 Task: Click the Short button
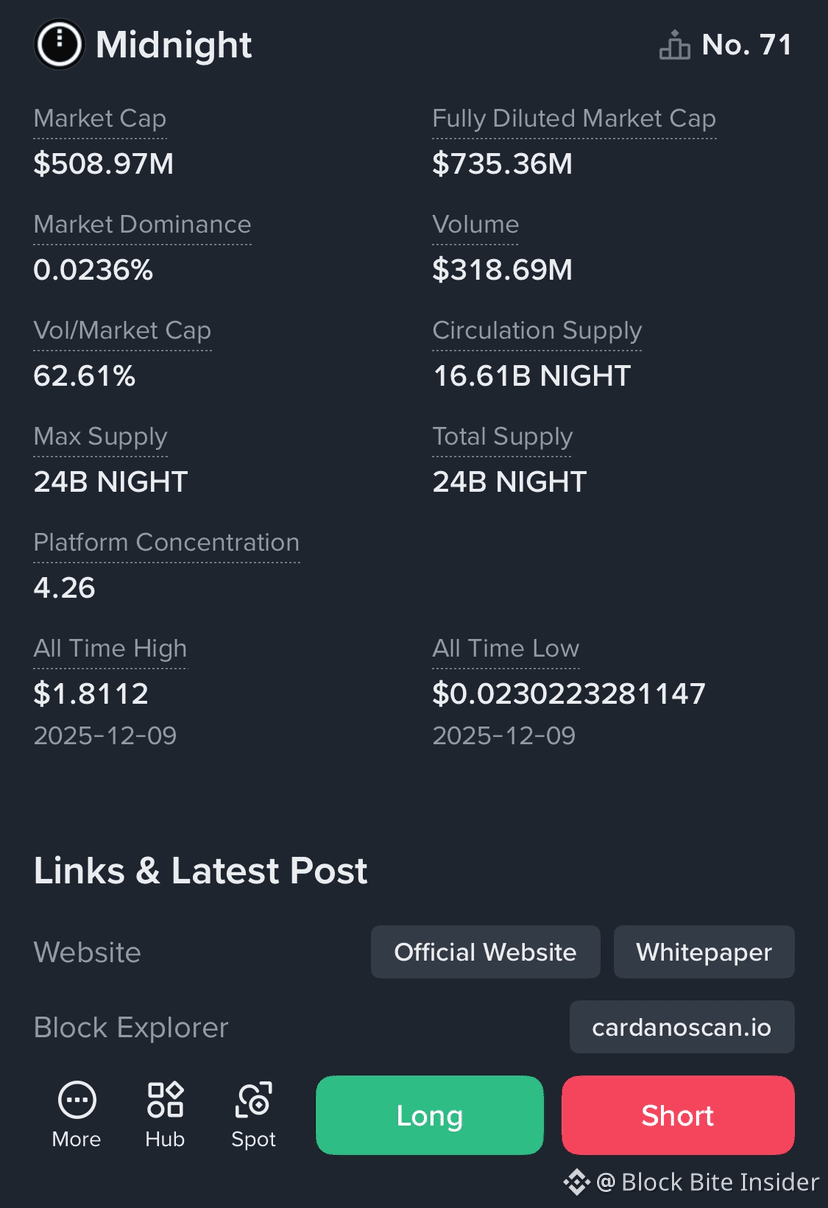pyautogui.click(x=678, y=1115)
